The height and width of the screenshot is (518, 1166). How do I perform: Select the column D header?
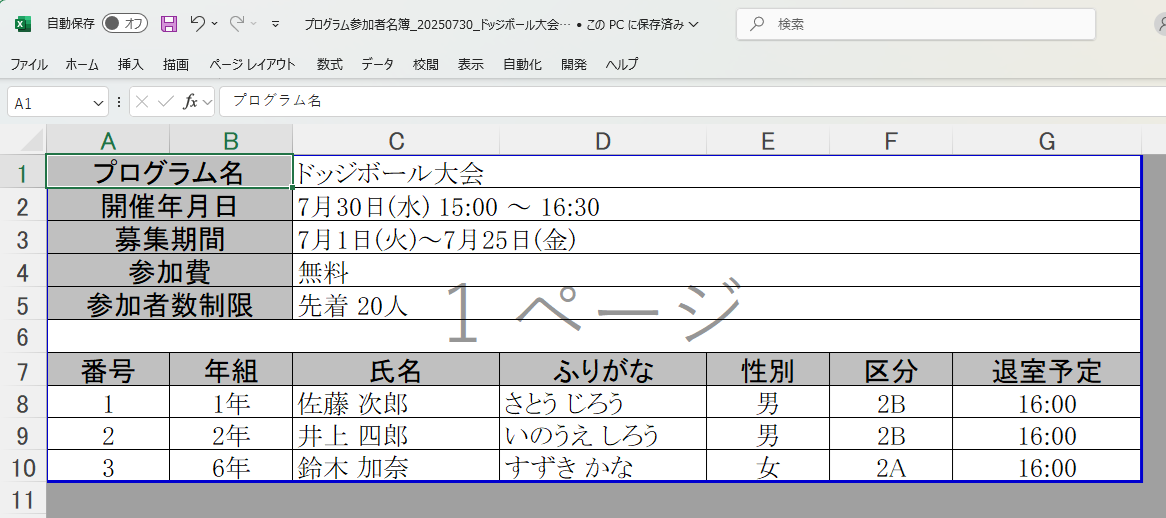click(602, 141)
